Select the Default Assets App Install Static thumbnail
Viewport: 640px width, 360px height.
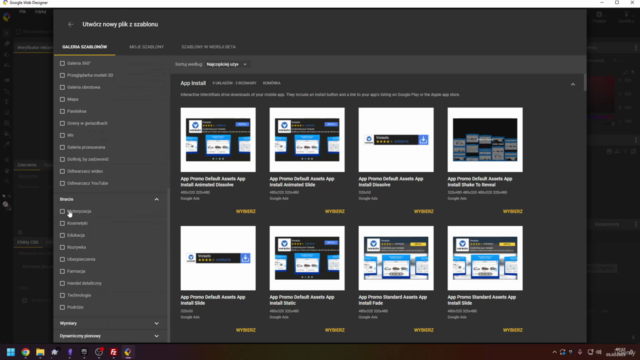307,258
